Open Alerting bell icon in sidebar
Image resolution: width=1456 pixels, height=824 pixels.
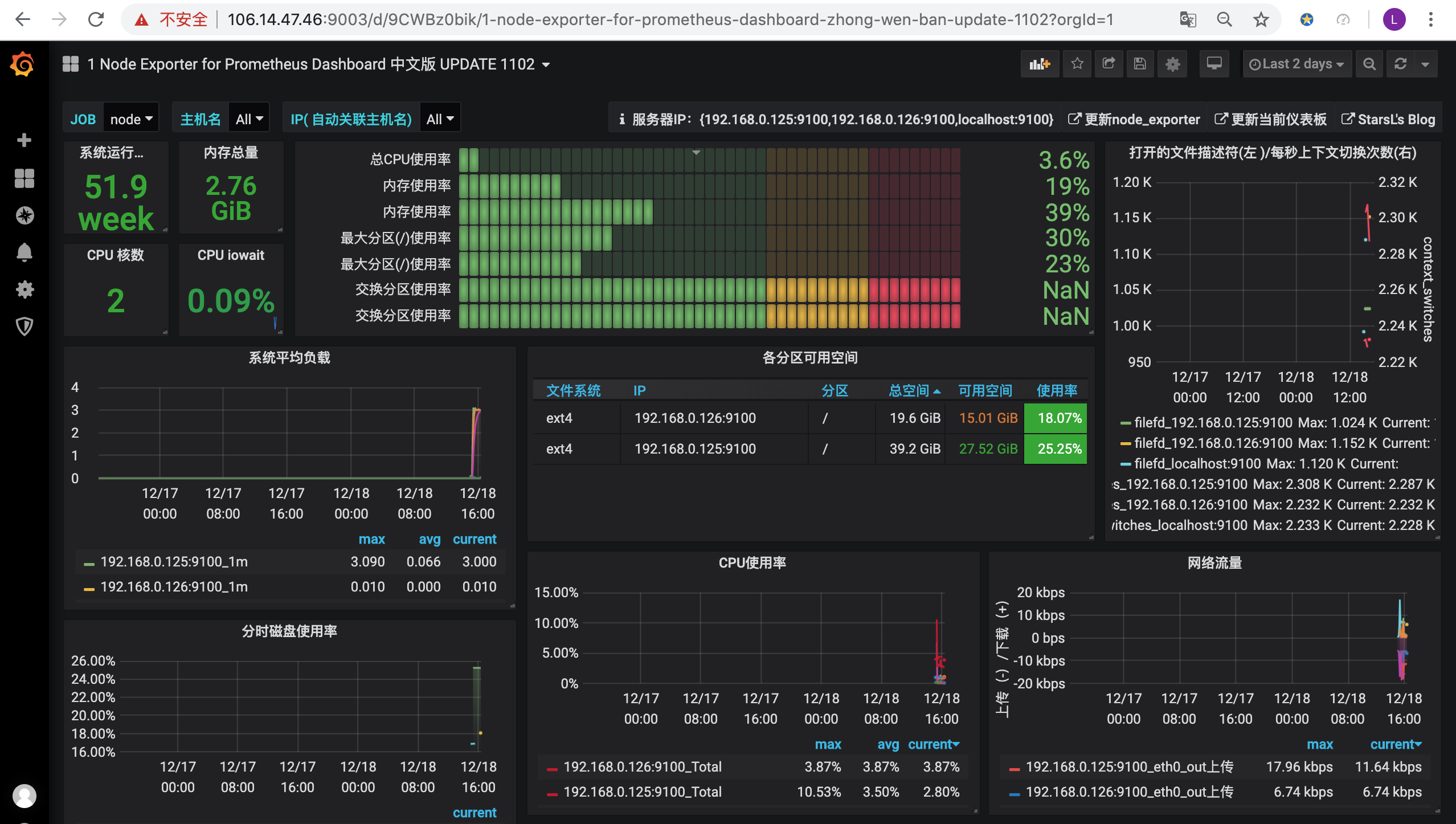pyautogui.click(x=24, y=252)
